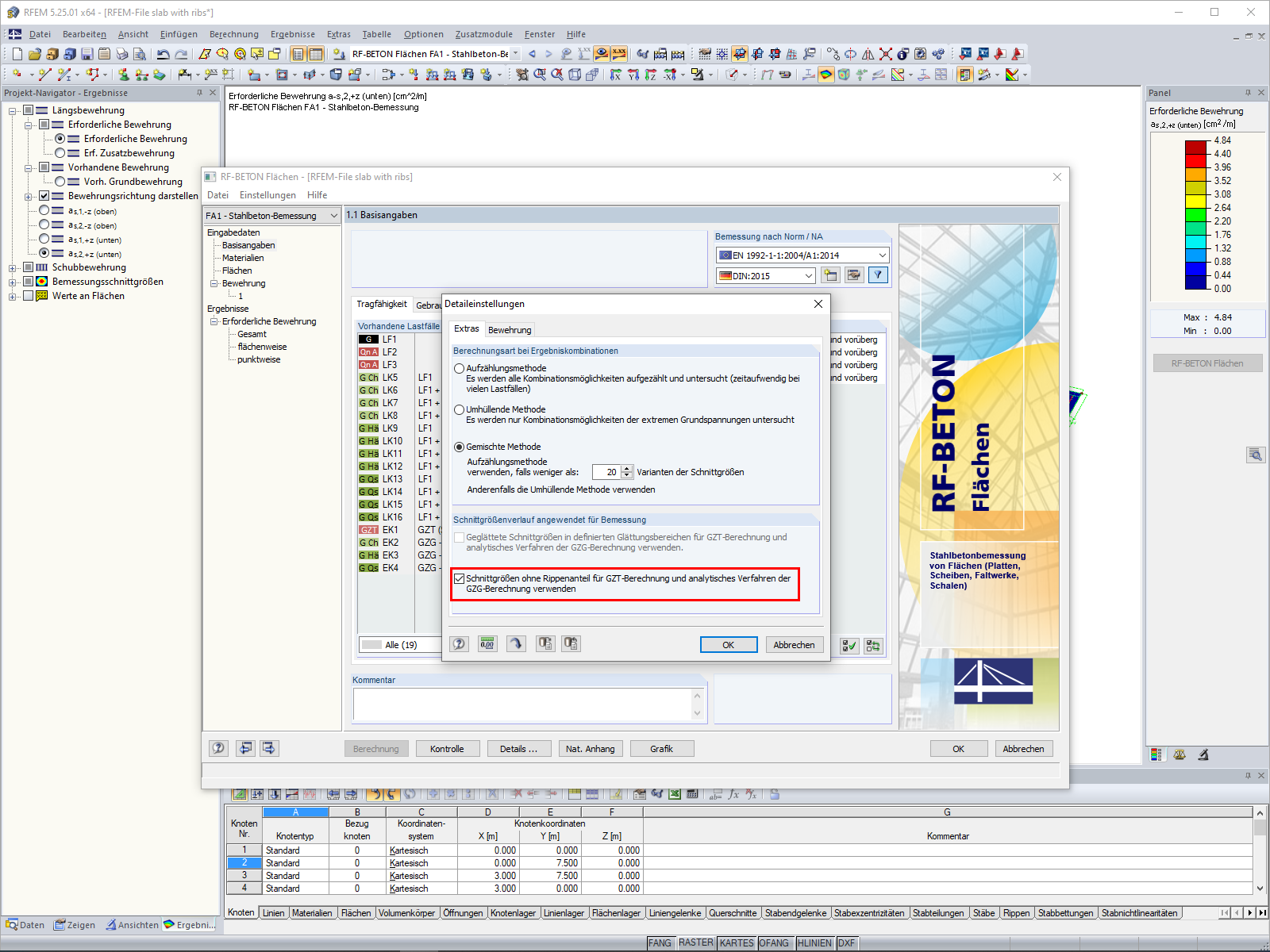Click the 0.00 units icon in Detaileinstellungen
The width and height of the screenshot is (1270, 952).
click(487, 644)
